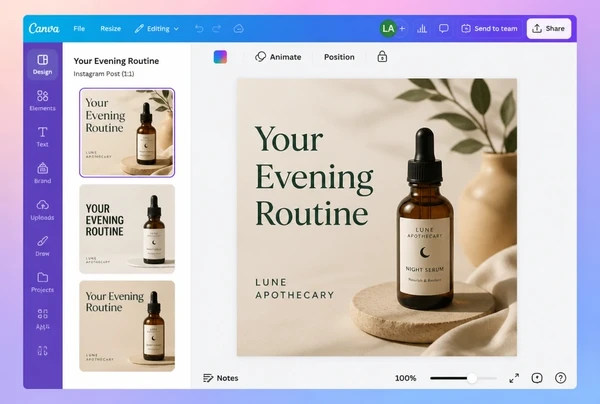Screen dimensions: 600x404
Task: Click the Animate button
Action: [278, 57]
